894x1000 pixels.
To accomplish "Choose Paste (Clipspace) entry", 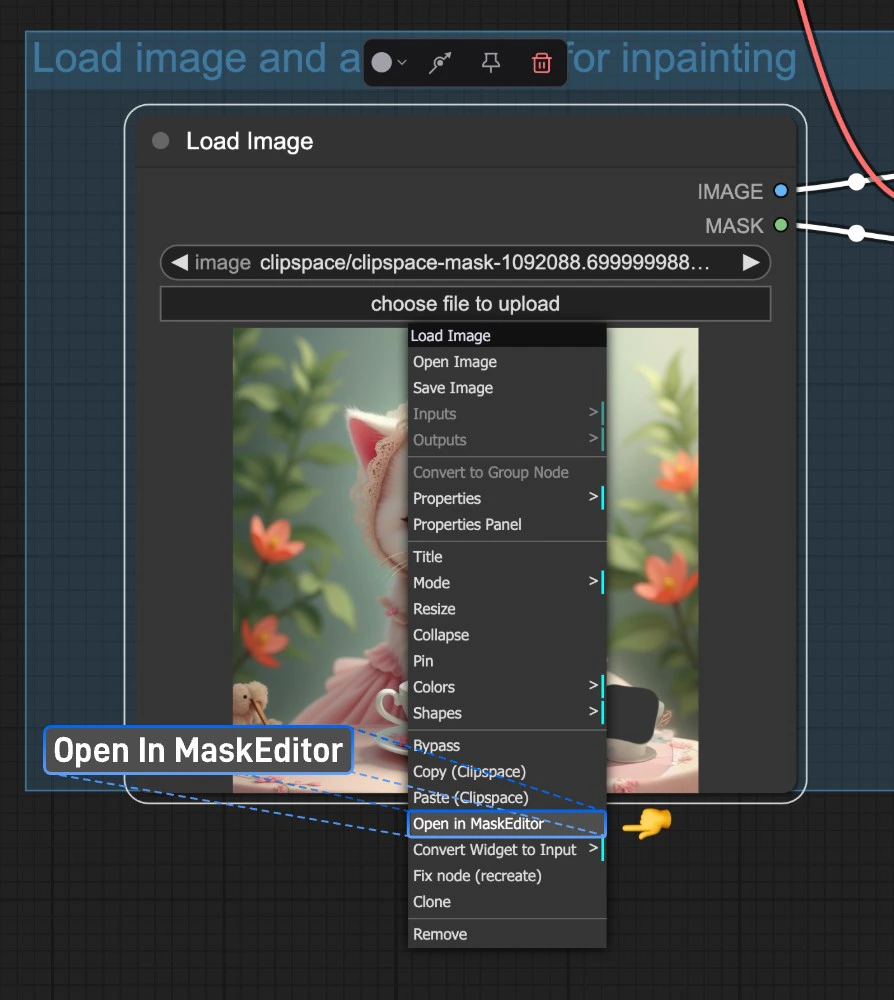I will 507,798.
